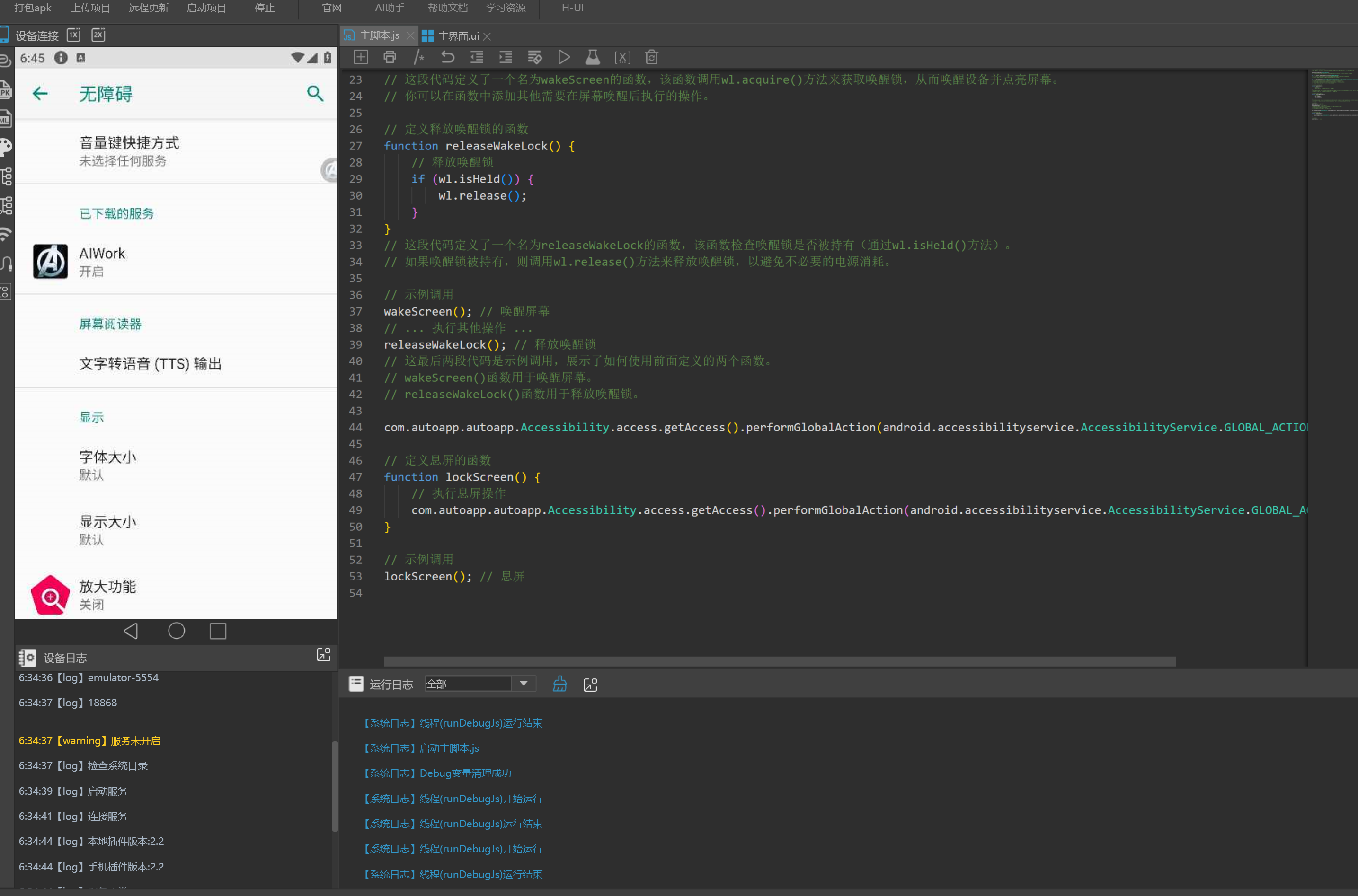1358x896 pixels.
Task: Click the APK file sidebar icon
Action: point(6,89)
